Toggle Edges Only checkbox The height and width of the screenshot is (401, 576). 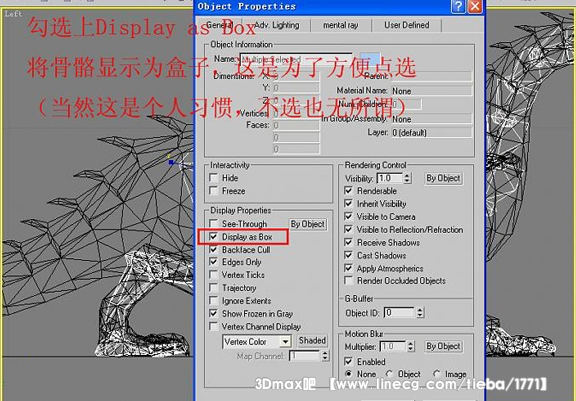point(213,262)
